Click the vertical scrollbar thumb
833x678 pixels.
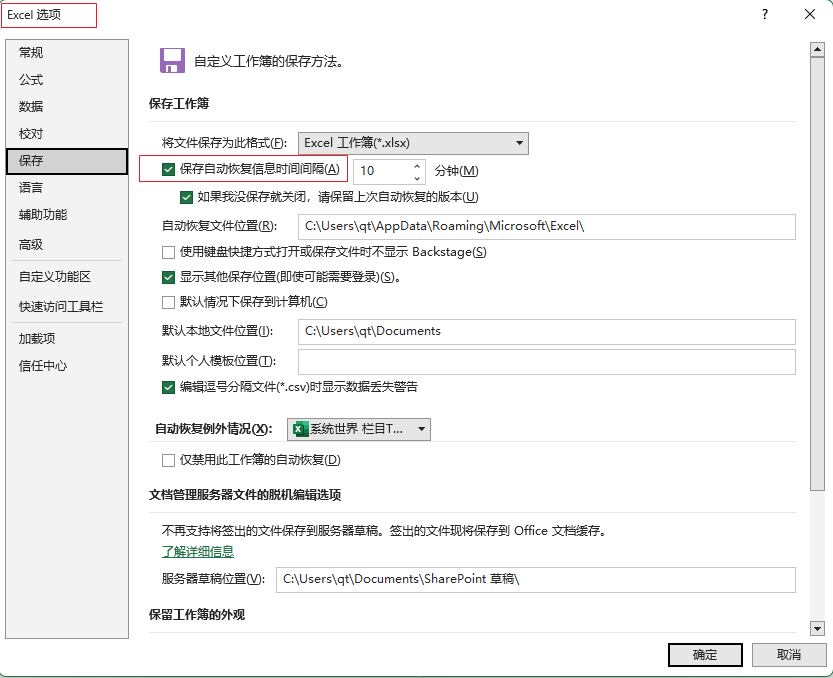click(x=817, y=274)
